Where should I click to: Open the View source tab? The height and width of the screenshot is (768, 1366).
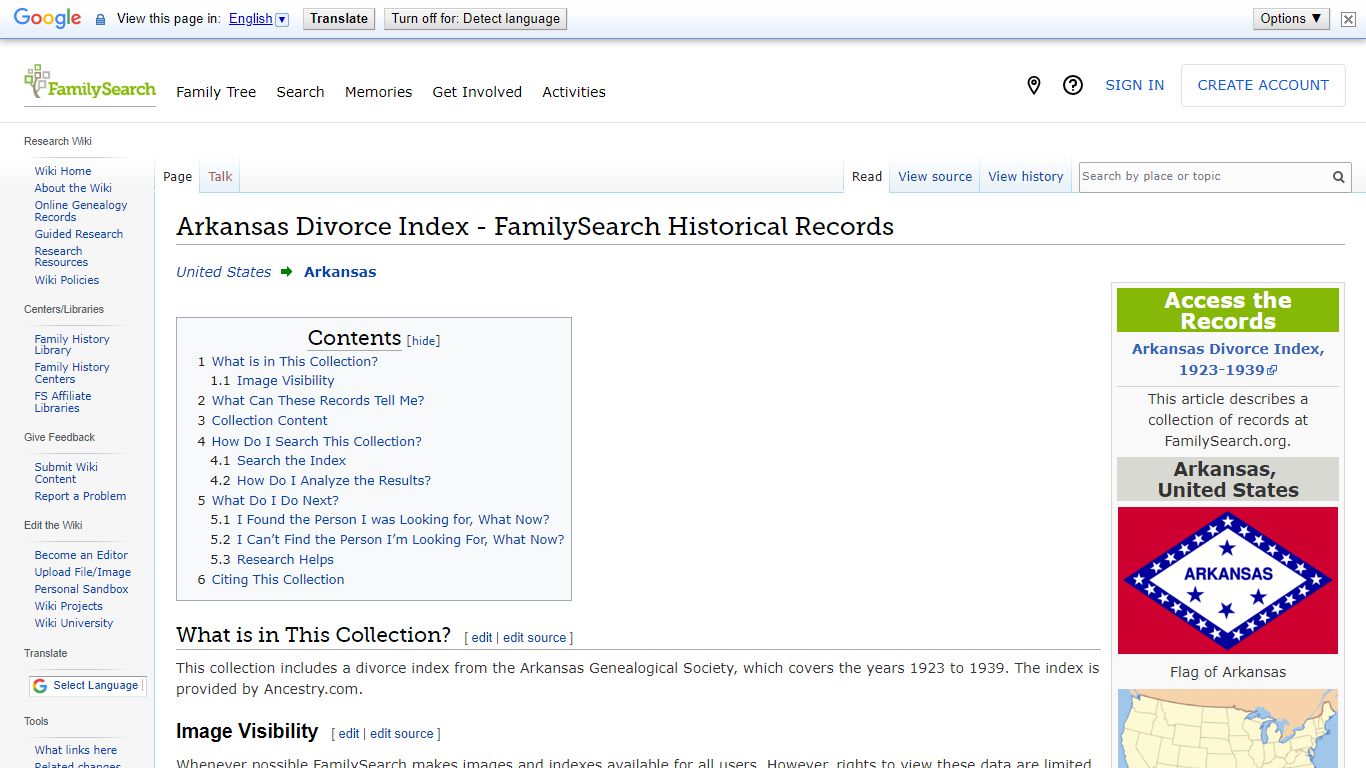pyautogui.click(x=935, y=177)
